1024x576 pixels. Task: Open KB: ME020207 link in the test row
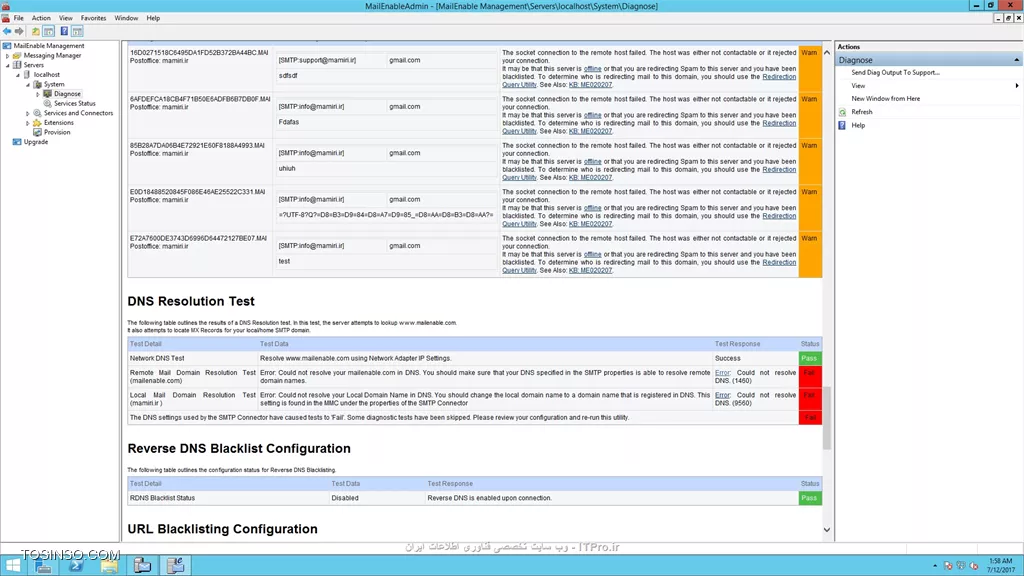coord(590,270)
